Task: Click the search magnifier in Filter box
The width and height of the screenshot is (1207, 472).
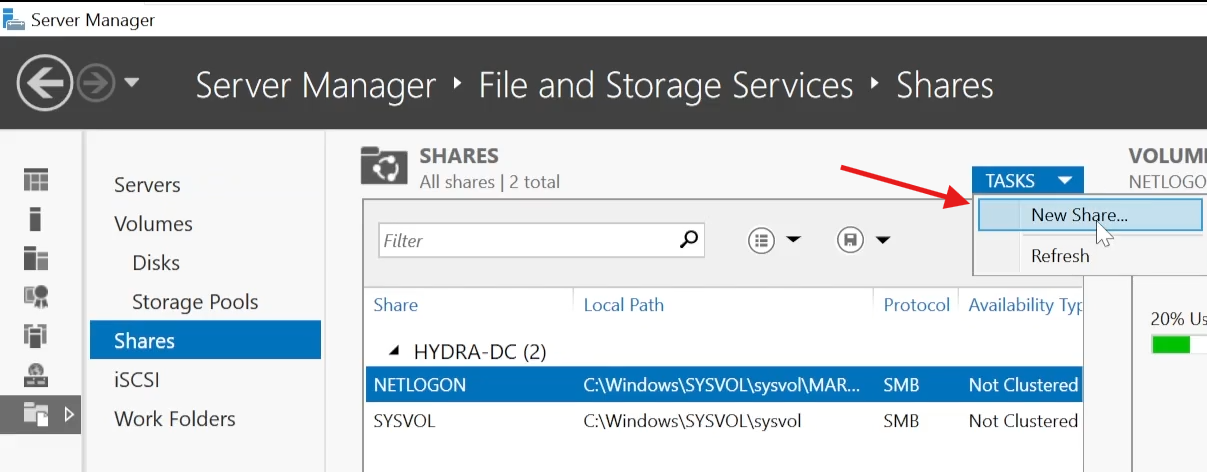Action: tap(688, 240)
